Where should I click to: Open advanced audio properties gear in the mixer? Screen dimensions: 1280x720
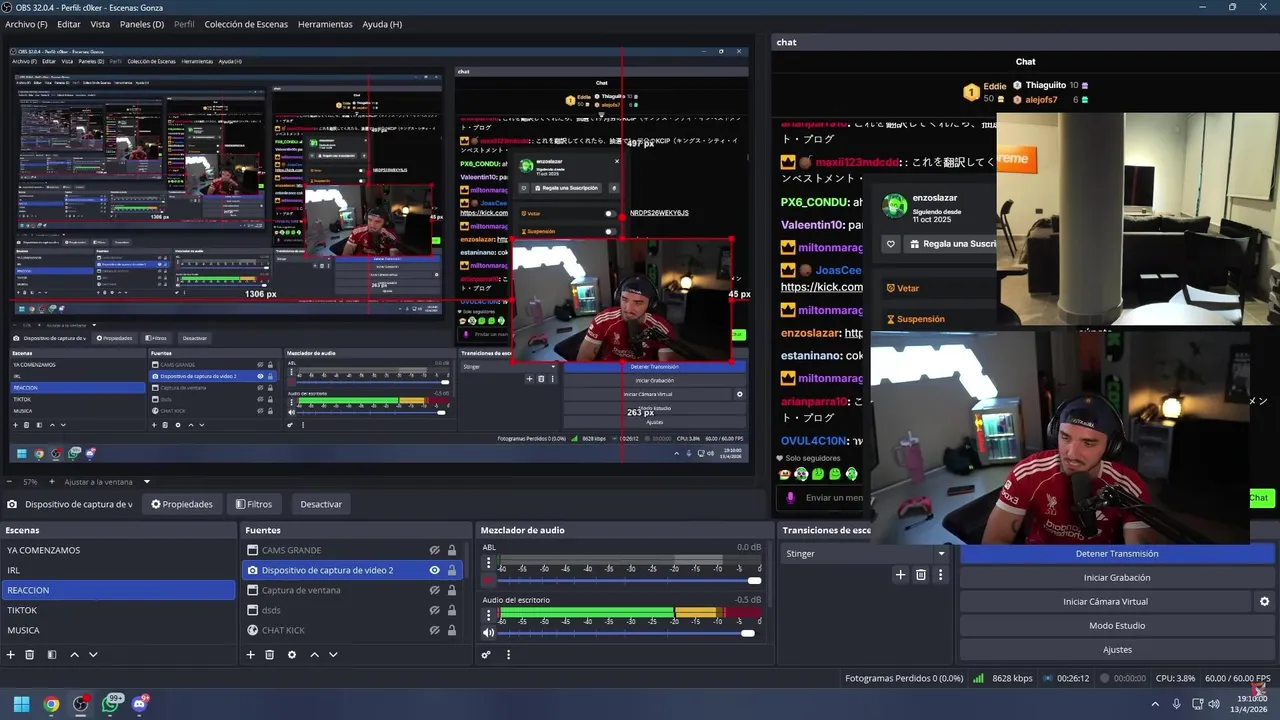[486, 655]
